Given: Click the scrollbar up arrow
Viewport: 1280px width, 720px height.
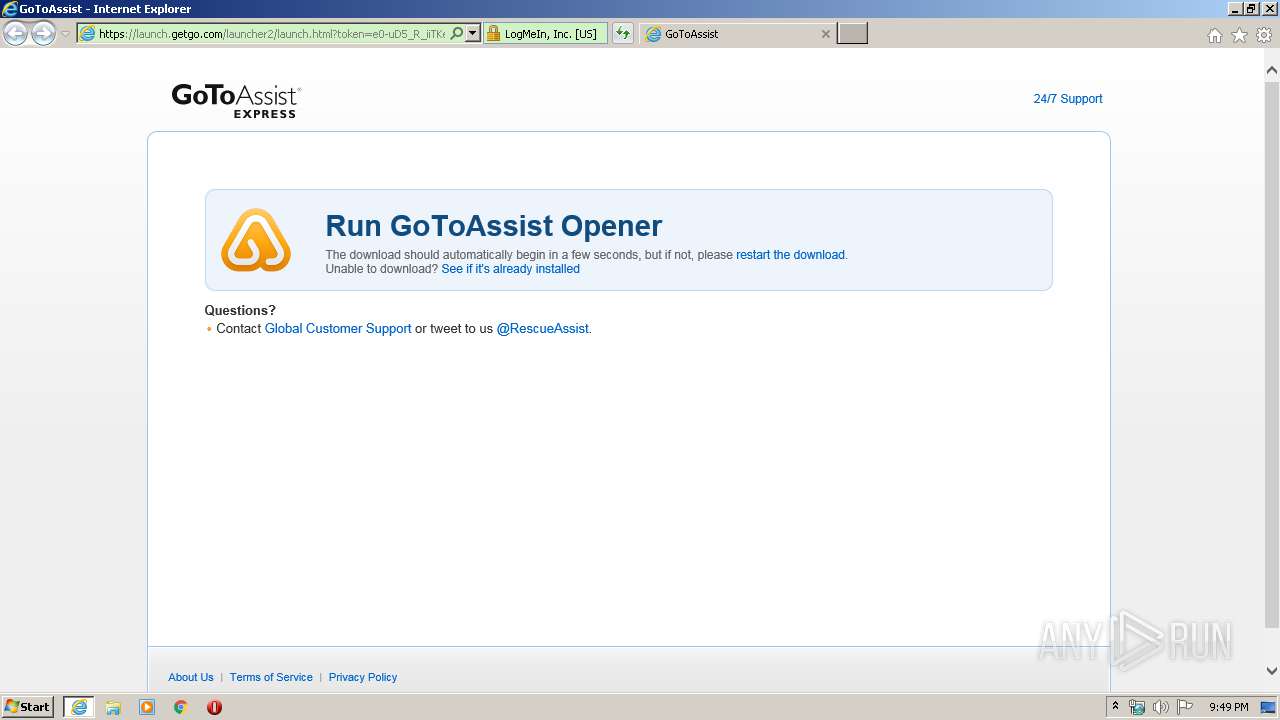Looking at the screenshot, I should (1272, 71).
